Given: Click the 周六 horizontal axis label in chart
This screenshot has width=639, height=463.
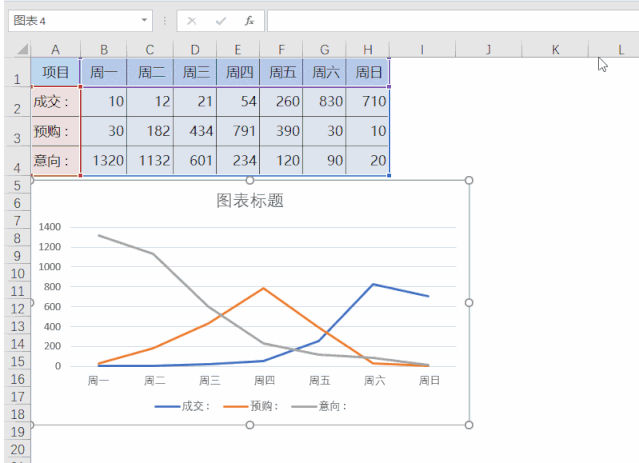Looking at the screenshot, I should pyautogui.click(x=374, y=381).
